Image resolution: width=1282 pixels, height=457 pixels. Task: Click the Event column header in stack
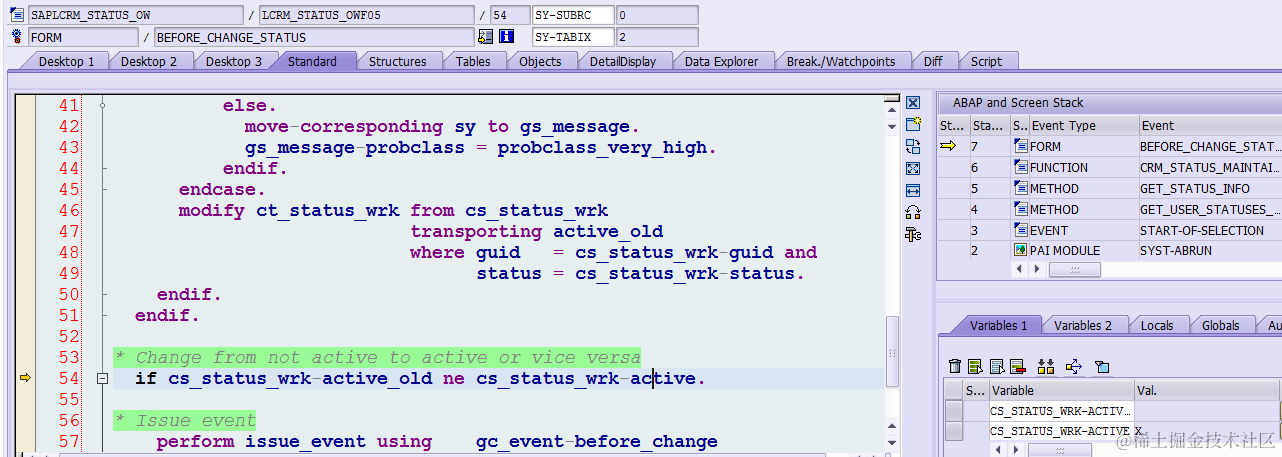point(1210,126)
